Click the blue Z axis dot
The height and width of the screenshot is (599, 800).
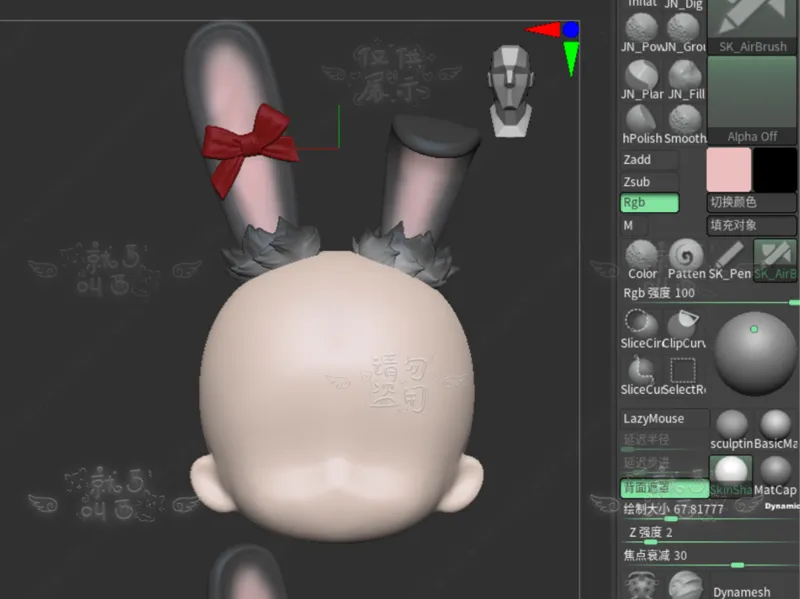click(x=571, y=30)
